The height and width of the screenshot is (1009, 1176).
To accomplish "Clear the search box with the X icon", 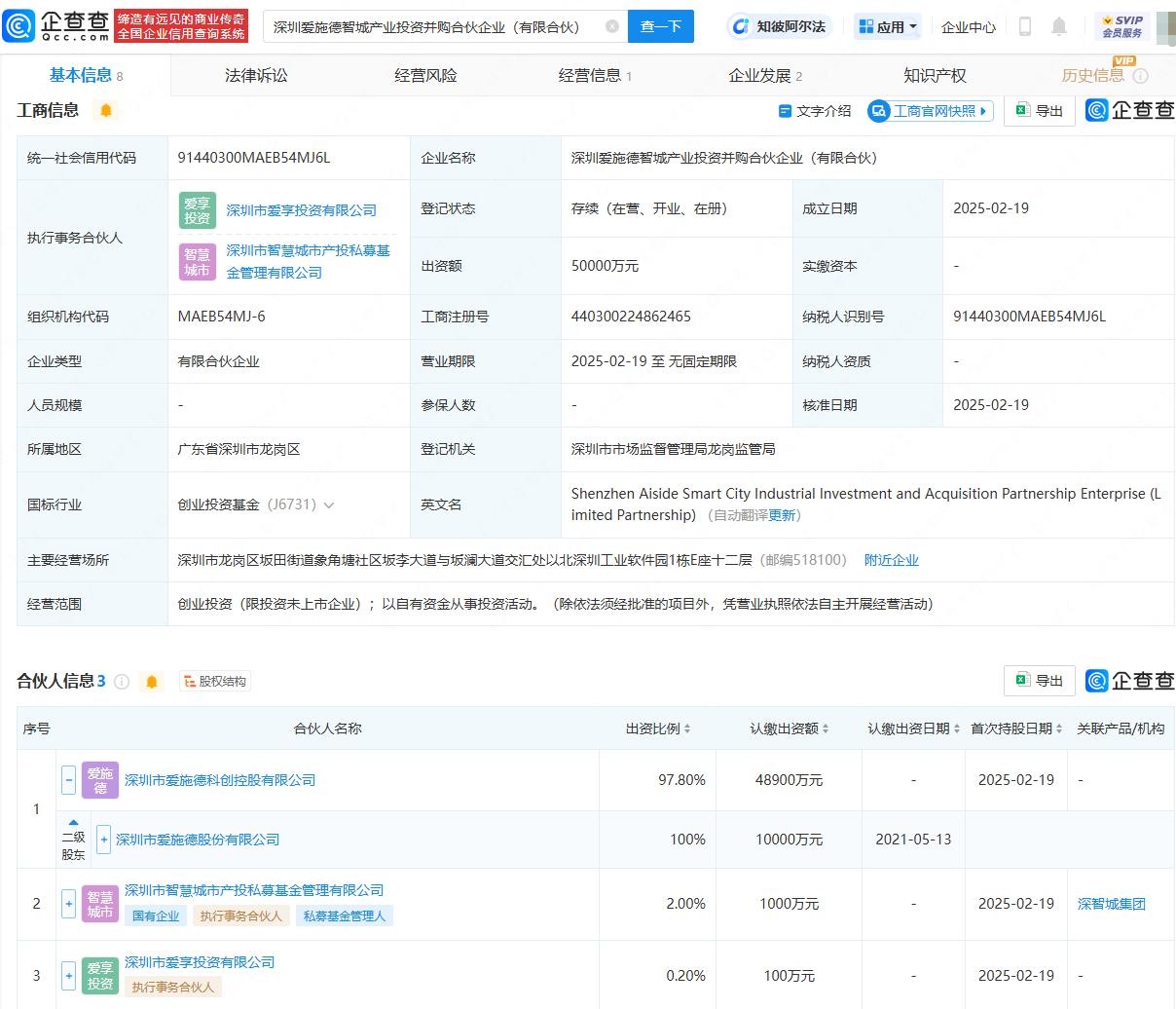I will [611, 26].
